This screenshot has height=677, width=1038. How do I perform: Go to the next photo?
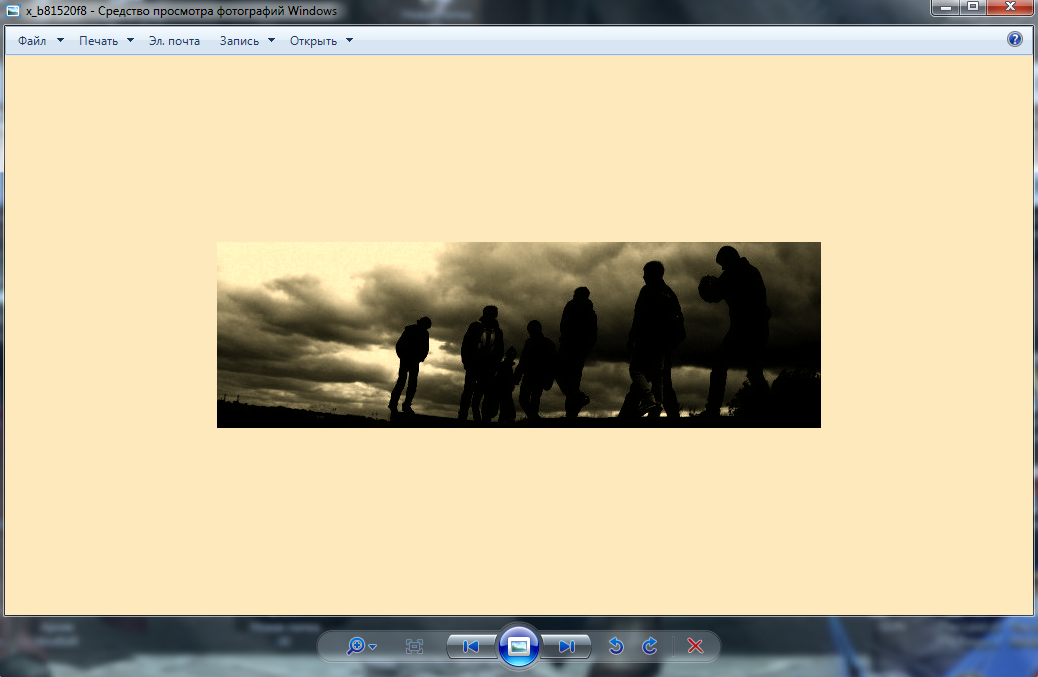pyautogui.click(x=566, y=647)
